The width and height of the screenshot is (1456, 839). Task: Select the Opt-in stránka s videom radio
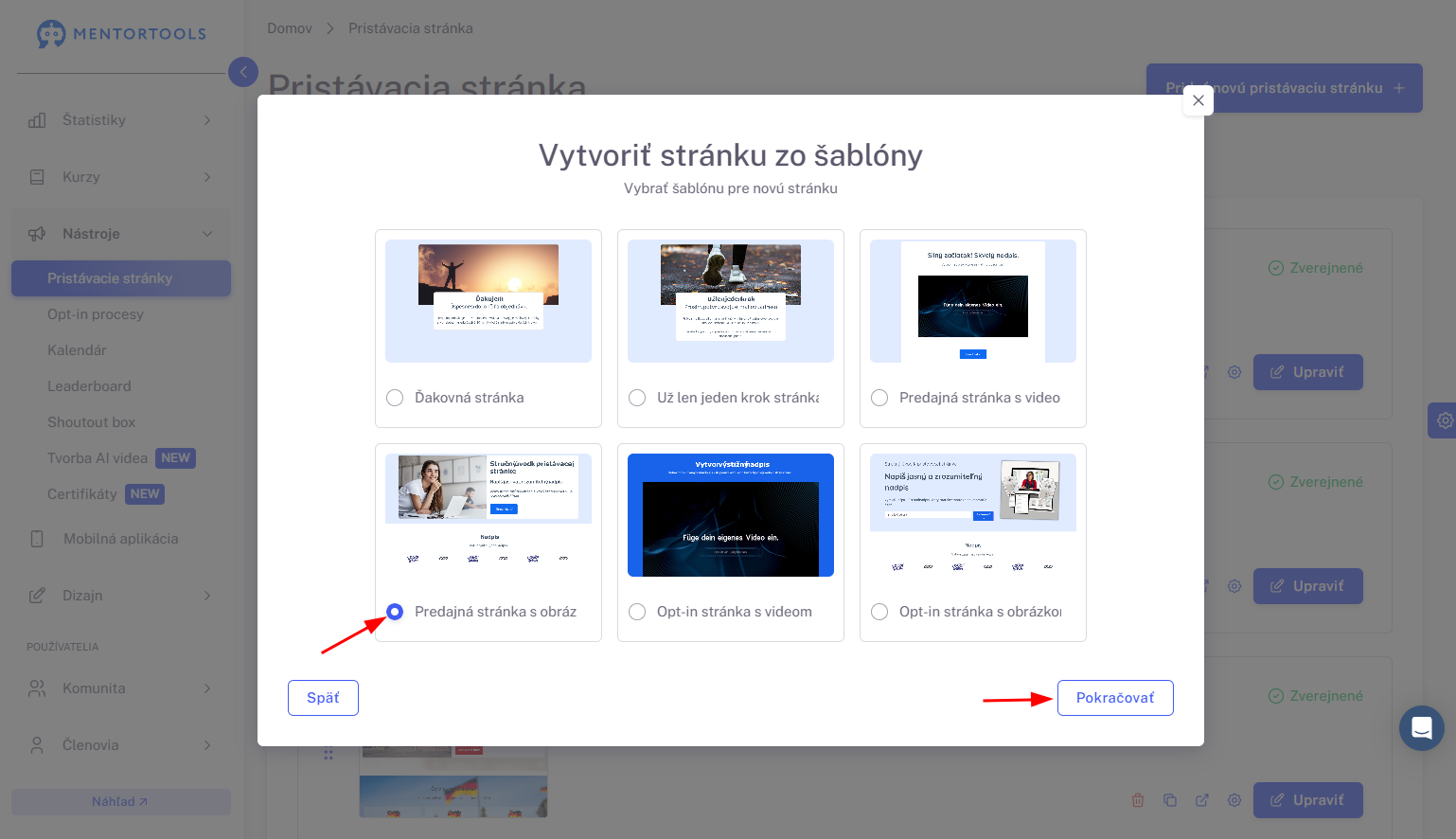click(x=637, y=612)
